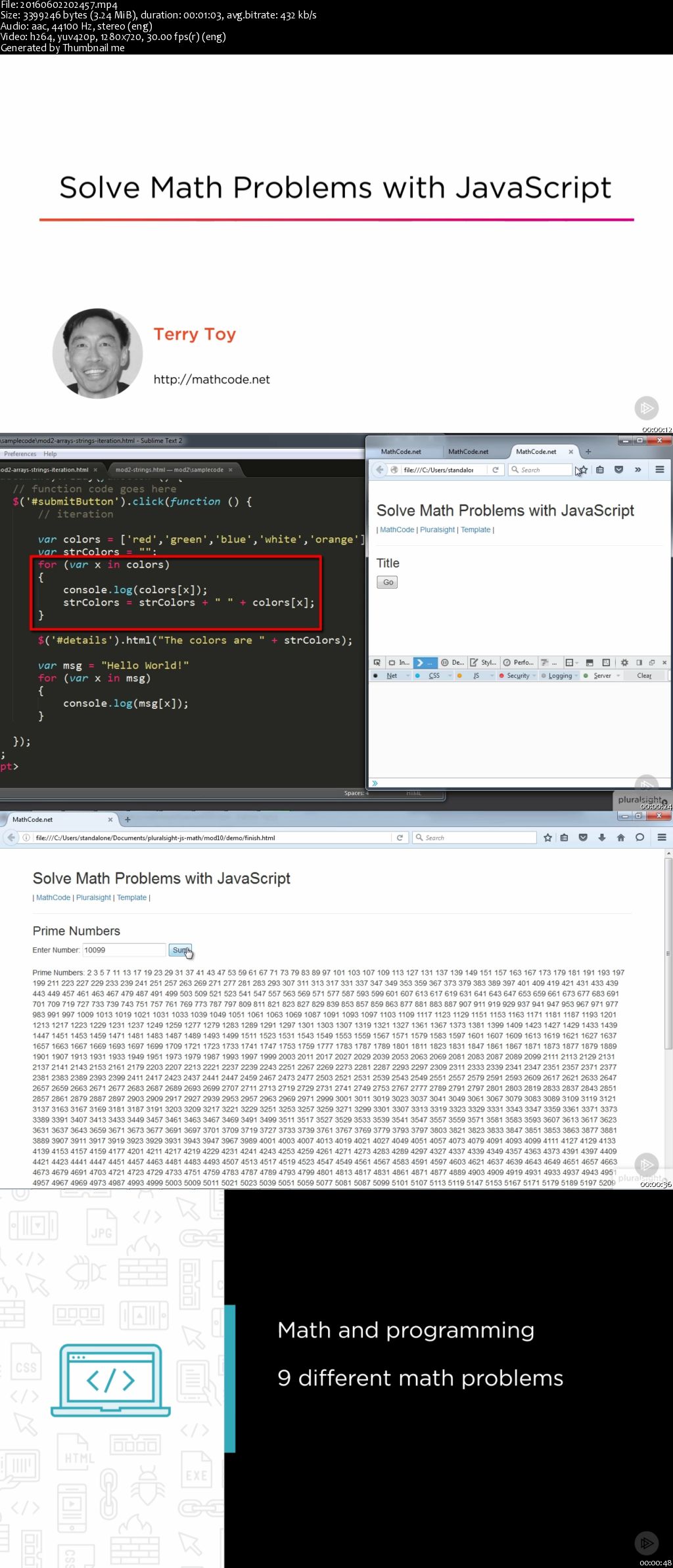Close the mod2-strings.html tab in Sublime Text
This screenshot has height=1568, width=673.
click(x=230, y=470)
